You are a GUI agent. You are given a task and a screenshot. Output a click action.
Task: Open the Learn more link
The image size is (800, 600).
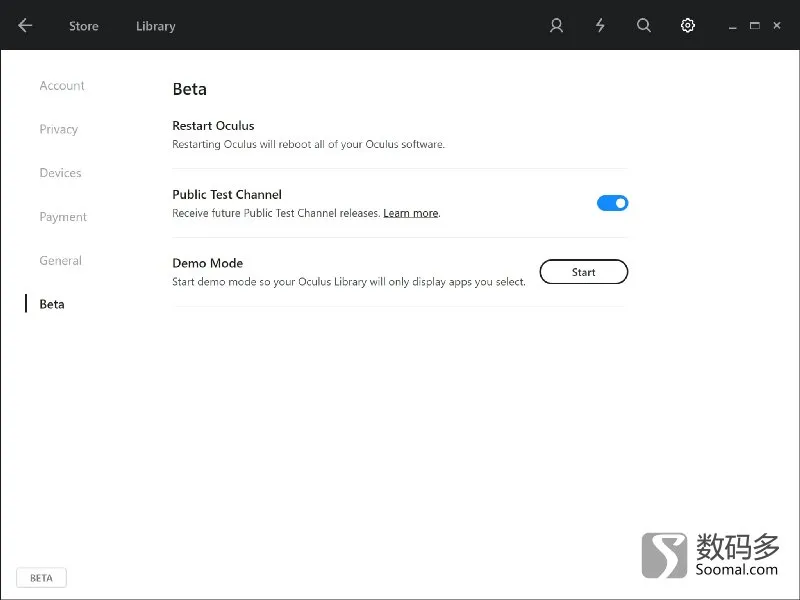click(x=411, y=213)
